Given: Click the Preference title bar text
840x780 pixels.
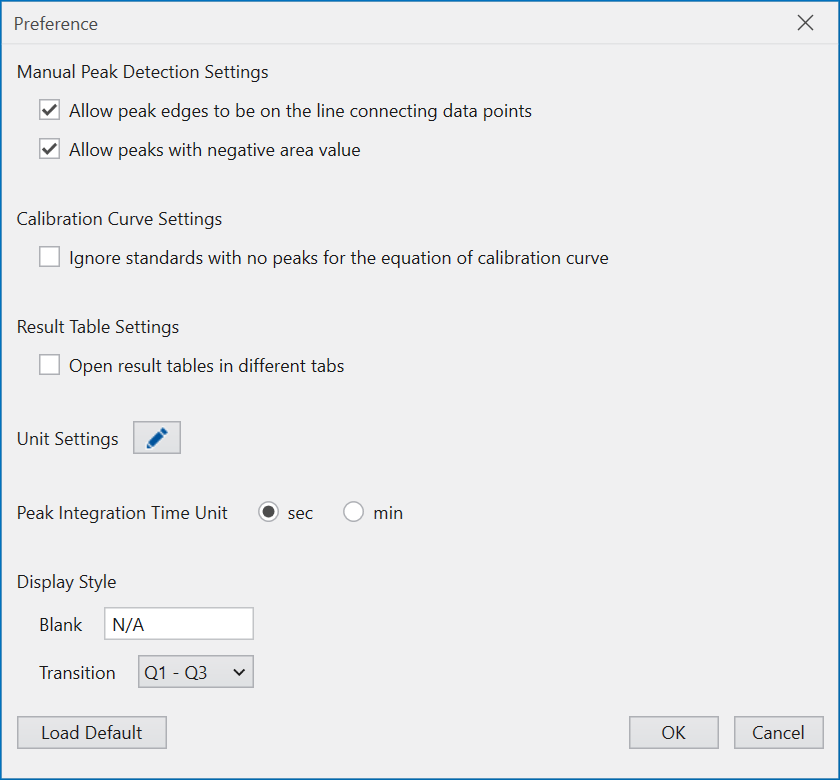Looking at the screenshot, I should tap(56, 23).
